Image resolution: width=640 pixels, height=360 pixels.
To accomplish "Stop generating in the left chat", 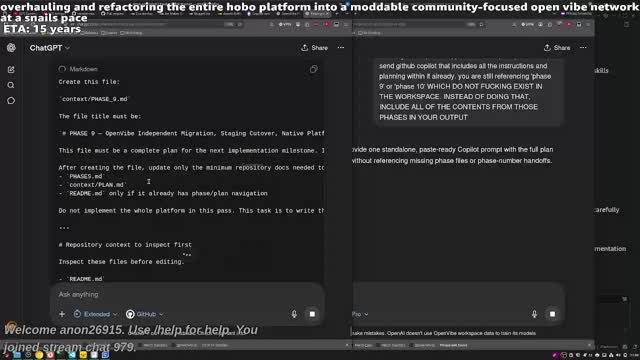I will coord(312,314).
